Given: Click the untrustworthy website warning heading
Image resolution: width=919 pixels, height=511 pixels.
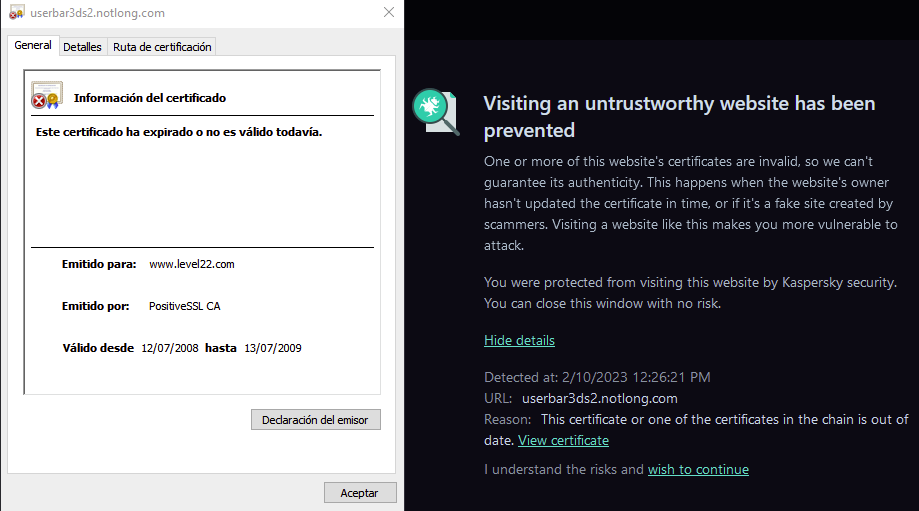Looking at the screenshot, I should 679,116.
